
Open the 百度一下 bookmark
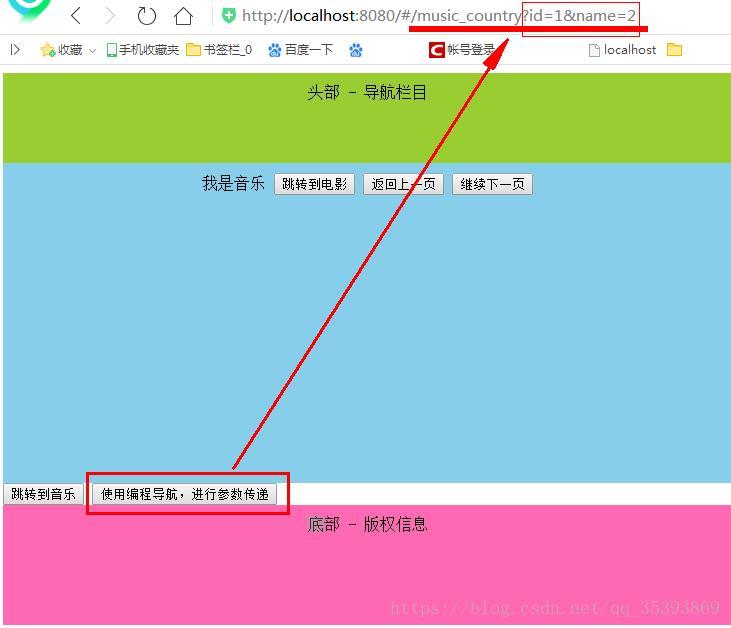301,49
